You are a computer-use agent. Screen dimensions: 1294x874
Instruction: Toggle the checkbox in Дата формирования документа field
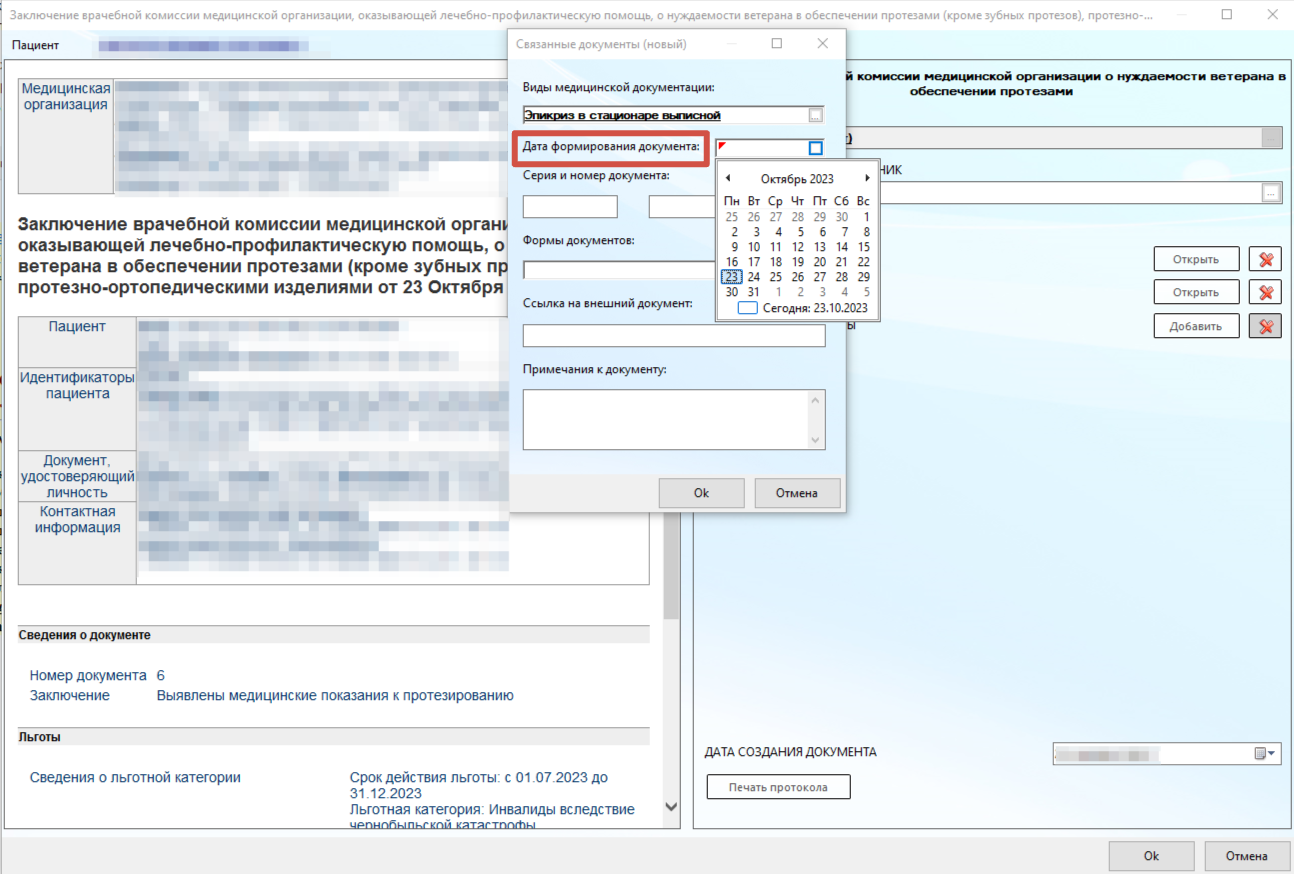pos(816,148)
